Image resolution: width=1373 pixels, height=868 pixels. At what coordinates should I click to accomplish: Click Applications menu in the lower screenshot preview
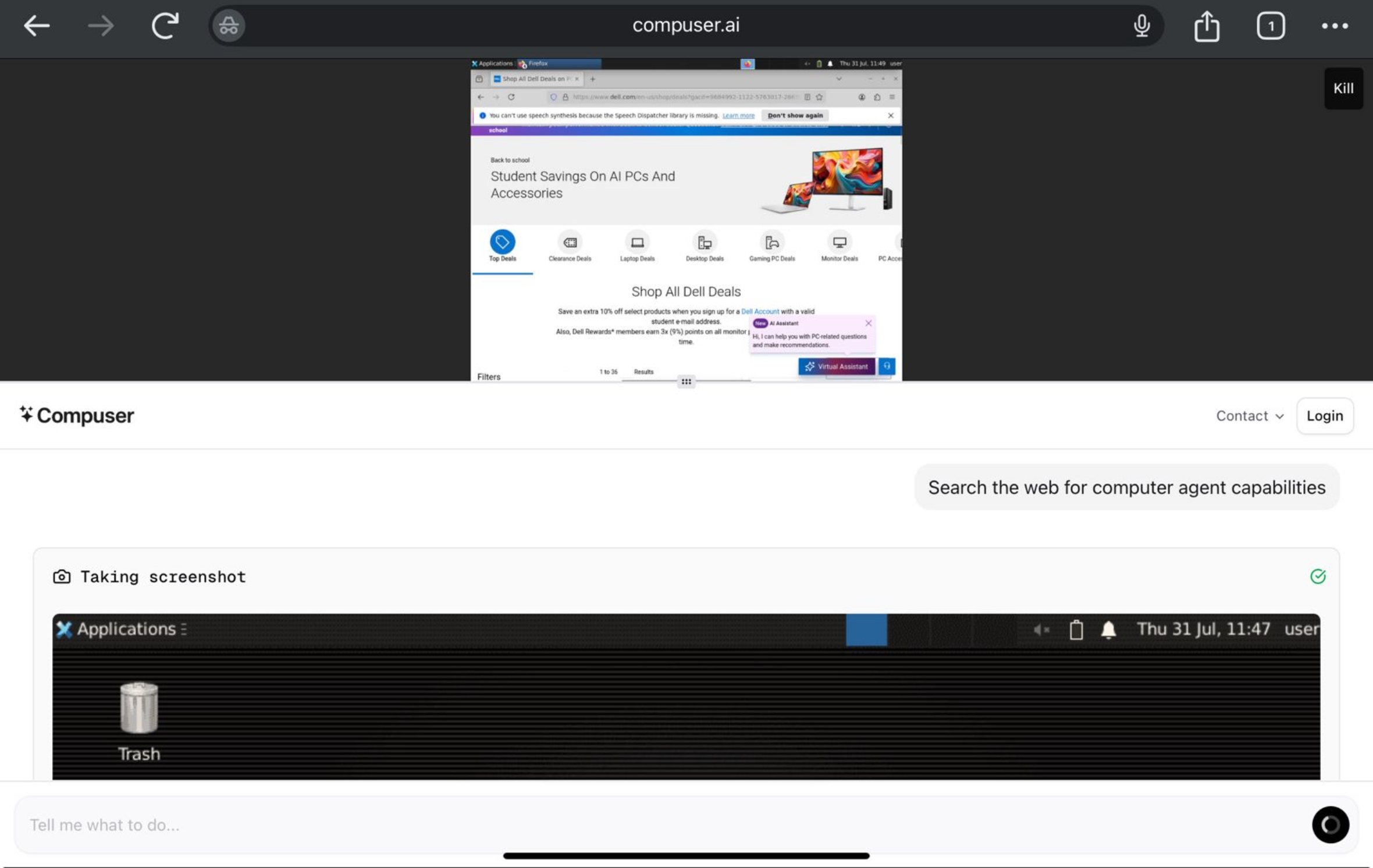[121, 629]
